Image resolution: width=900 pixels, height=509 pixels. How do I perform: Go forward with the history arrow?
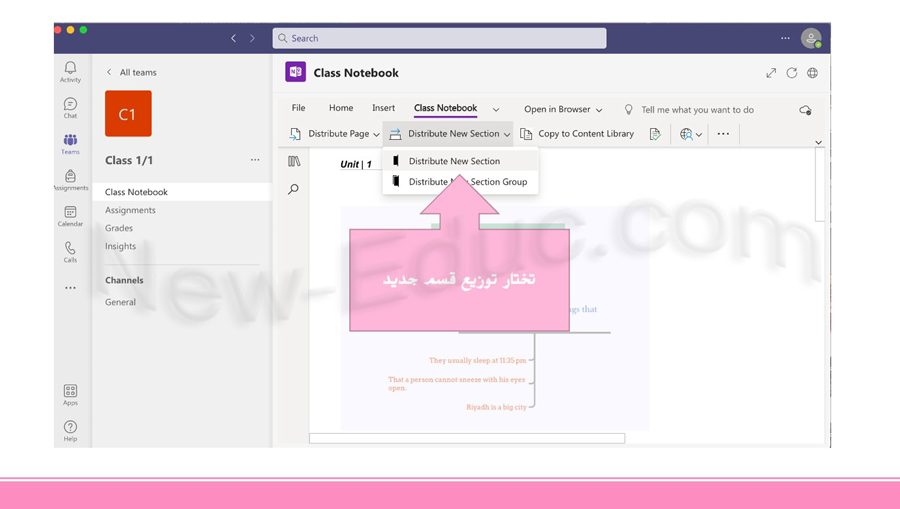[x=252, y=38]
